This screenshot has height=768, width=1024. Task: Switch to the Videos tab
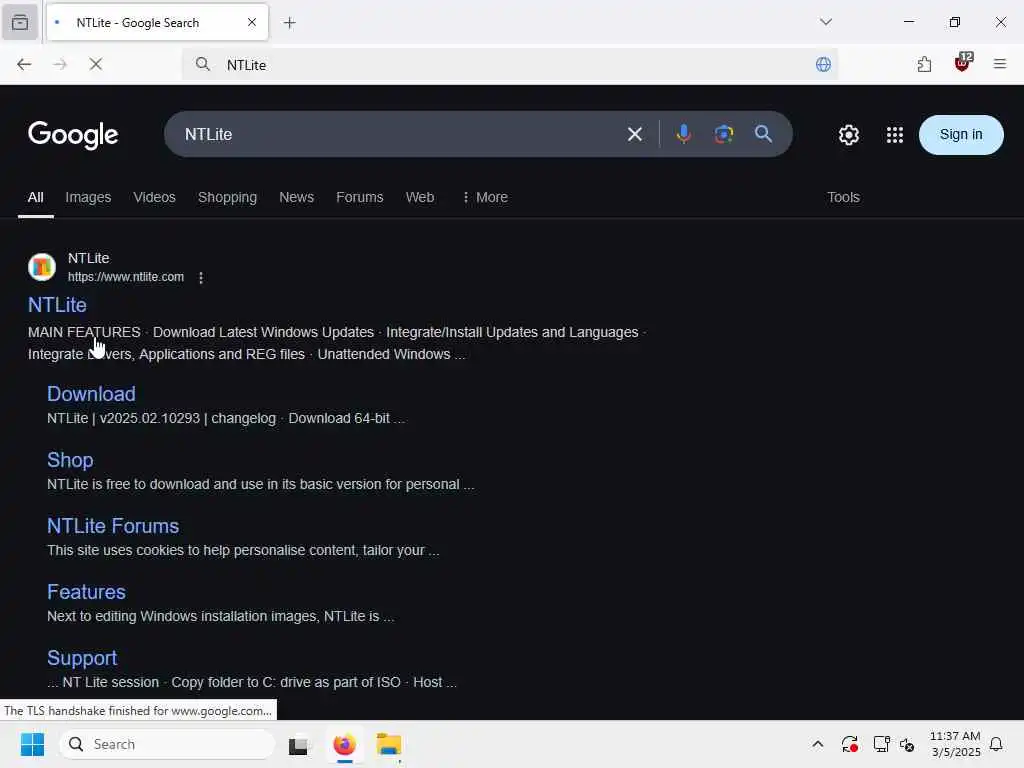[154, 197]
